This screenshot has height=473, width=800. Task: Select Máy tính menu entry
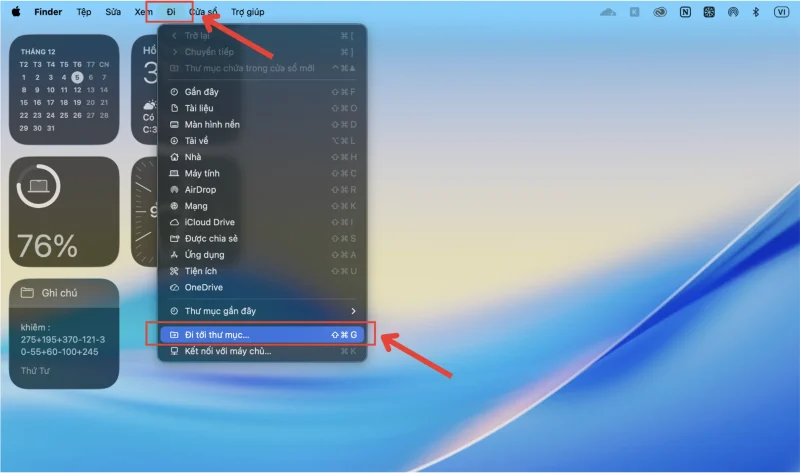262,173
